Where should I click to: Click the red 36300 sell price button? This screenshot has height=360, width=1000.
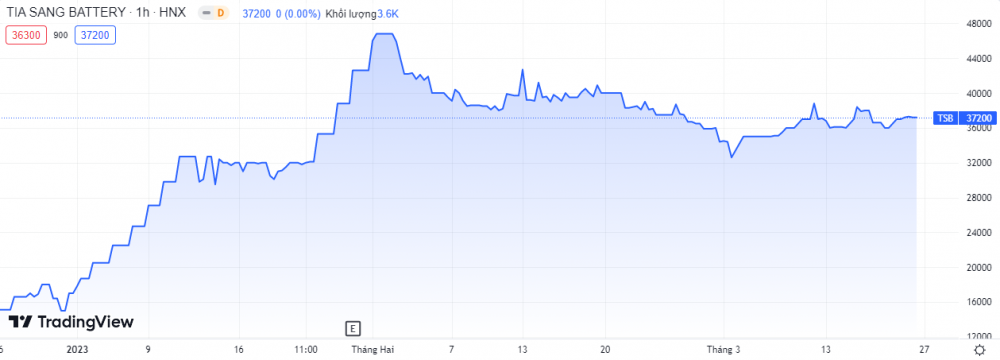(x=27, y=35)
